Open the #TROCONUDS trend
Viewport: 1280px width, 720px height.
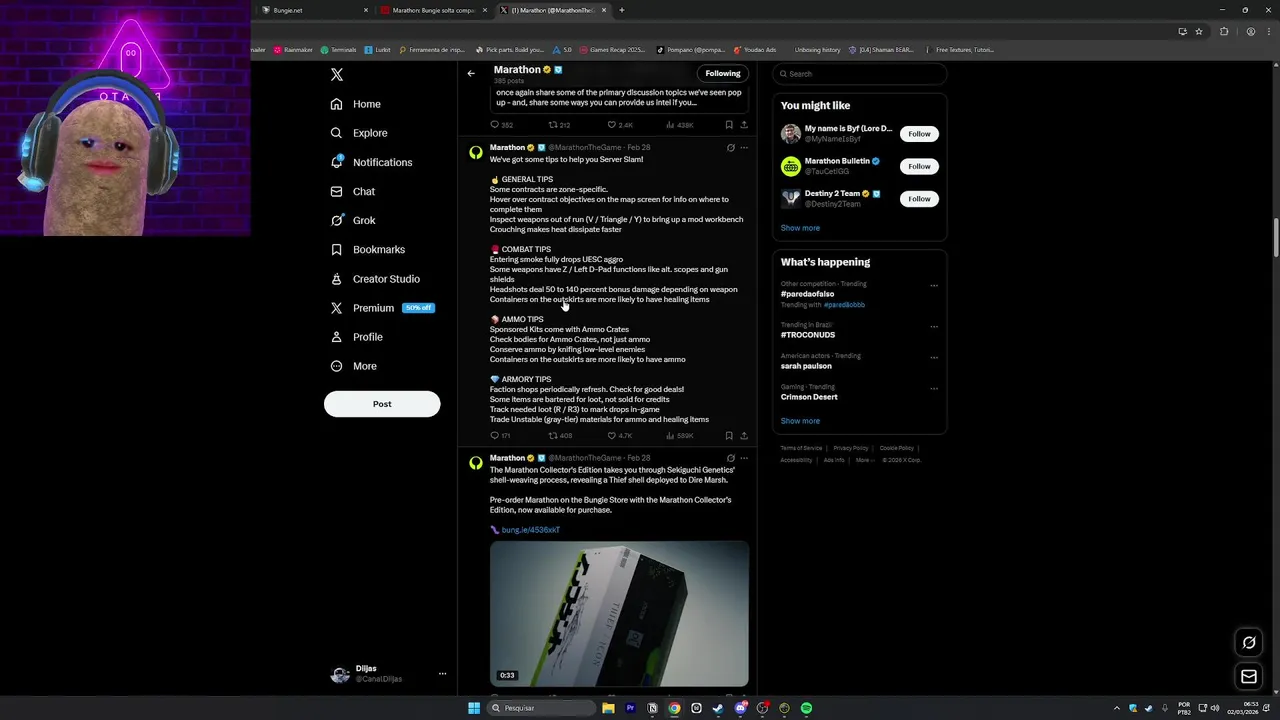tap(808, 335)
